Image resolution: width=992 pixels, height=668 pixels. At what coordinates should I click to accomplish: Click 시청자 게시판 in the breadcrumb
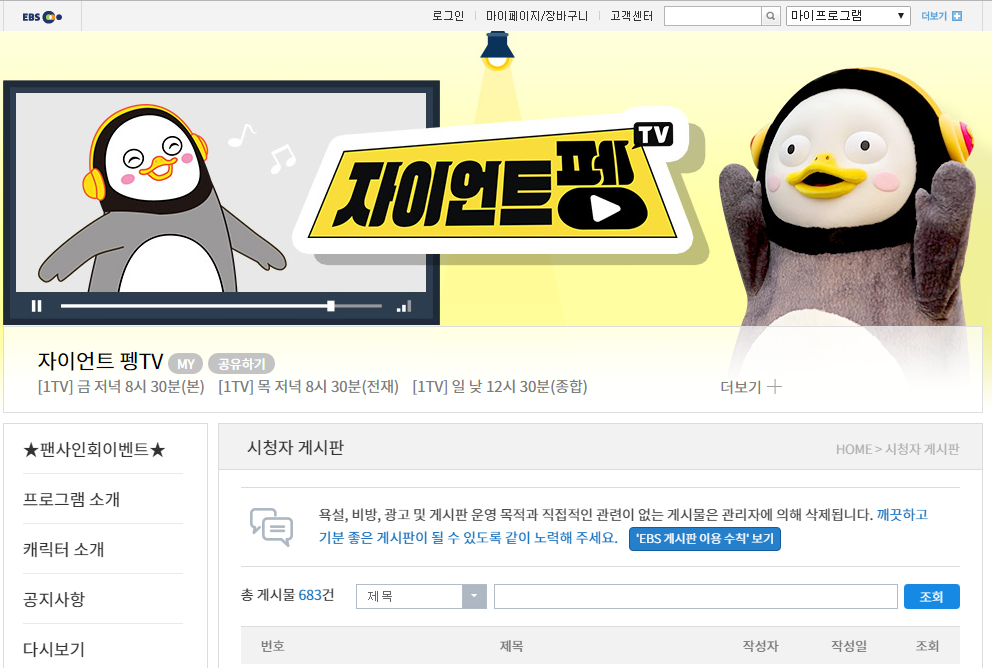click(922, 450)
